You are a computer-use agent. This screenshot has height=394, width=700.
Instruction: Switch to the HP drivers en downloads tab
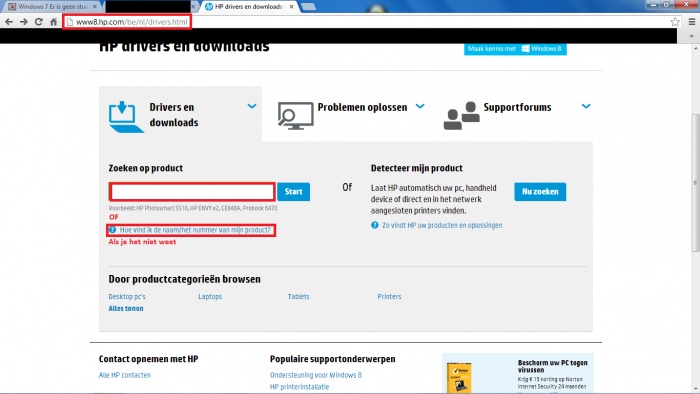click(x=249, y=7)
